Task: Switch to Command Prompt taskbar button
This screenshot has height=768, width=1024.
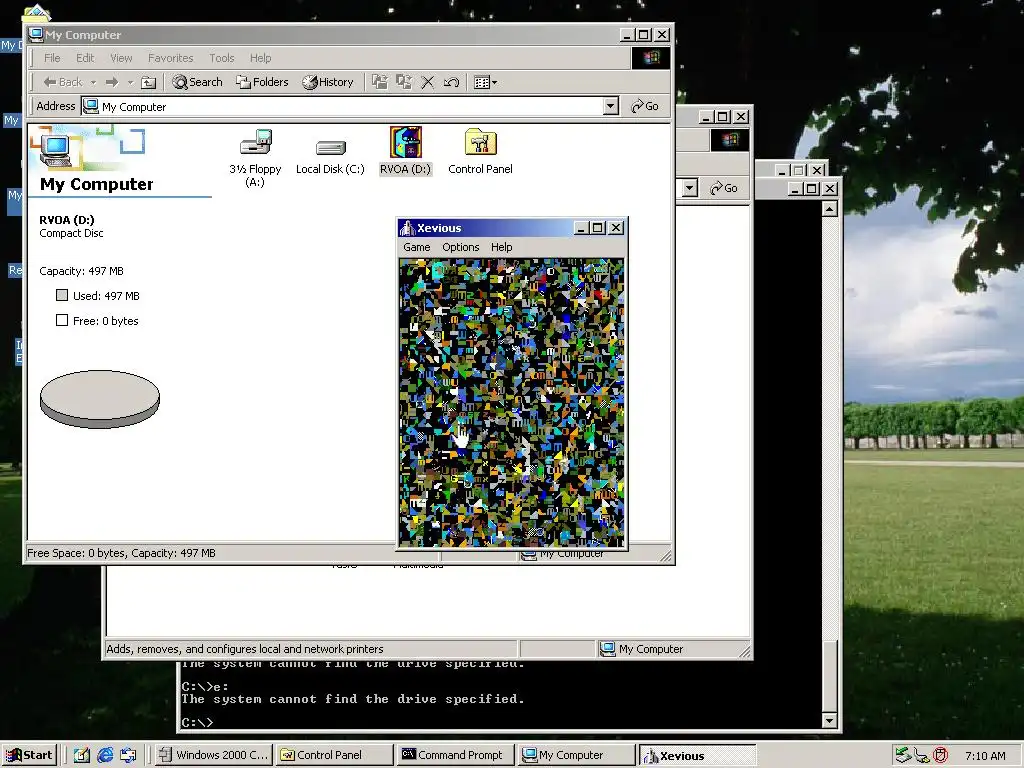Action: coord(455,755)
